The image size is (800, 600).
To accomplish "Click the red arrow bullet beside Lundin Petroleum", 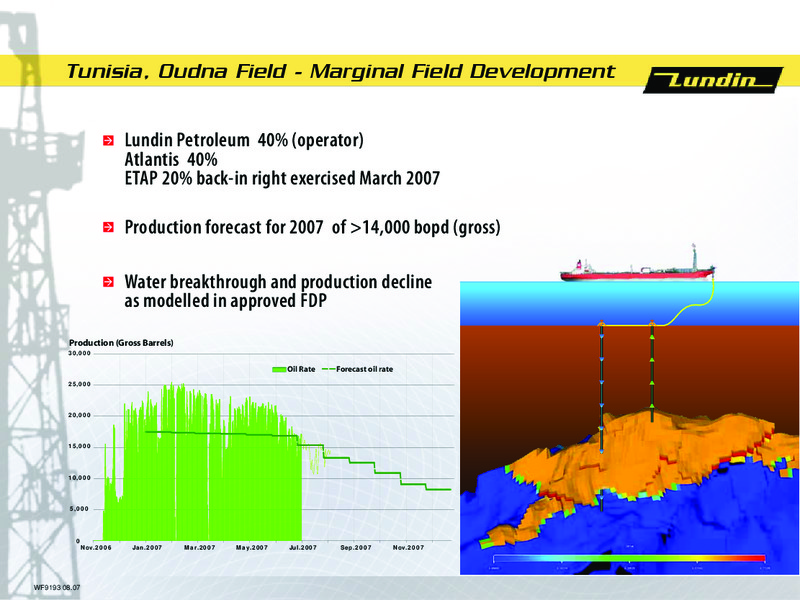I will coord(108,140).
